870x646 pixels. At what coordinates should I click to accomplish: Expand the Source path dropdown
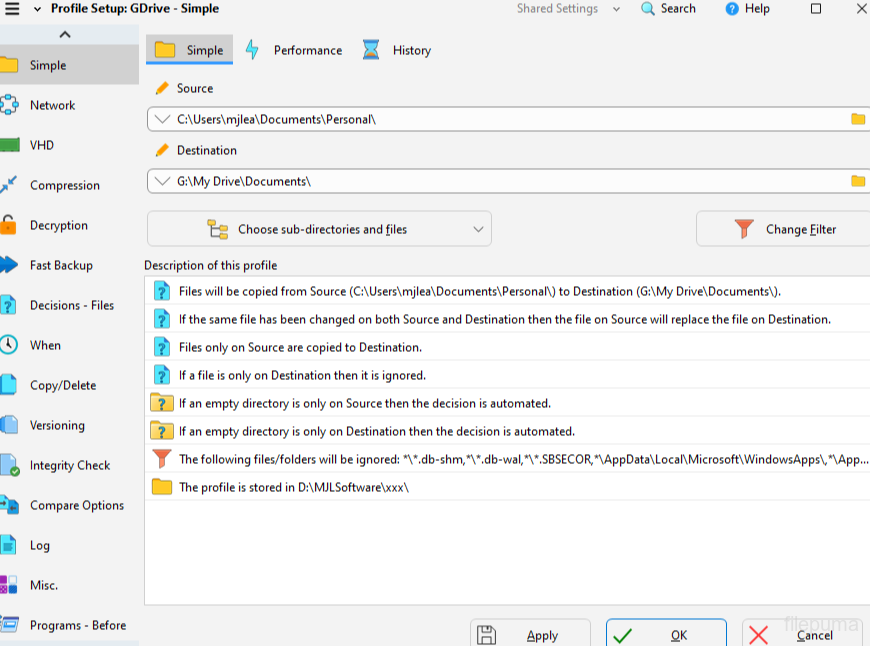(x=163, y=119)
